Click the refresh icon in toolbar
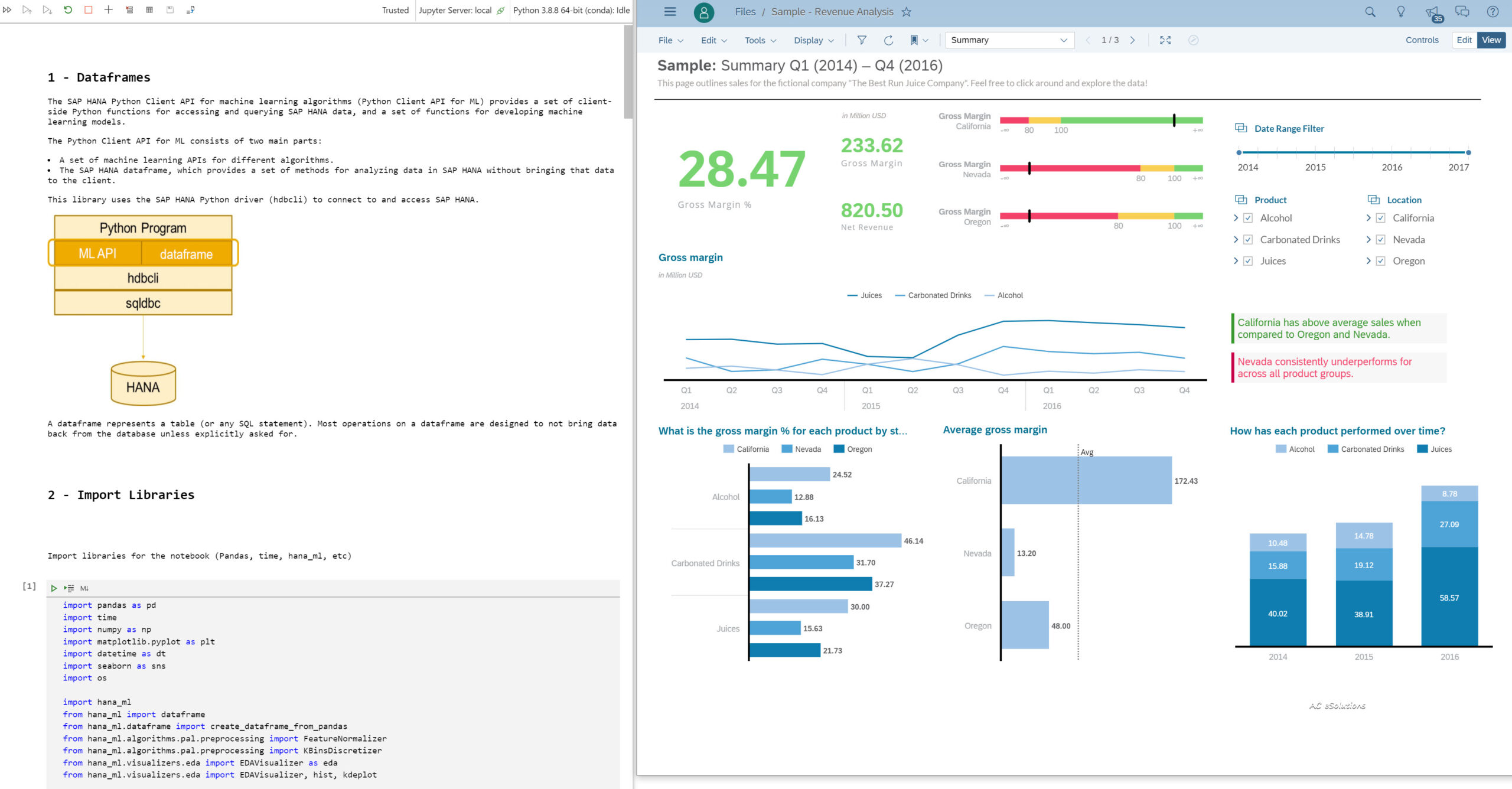The height and width of the screenshot is (789, 1512). pyautogui.click(x=888, y=40)
